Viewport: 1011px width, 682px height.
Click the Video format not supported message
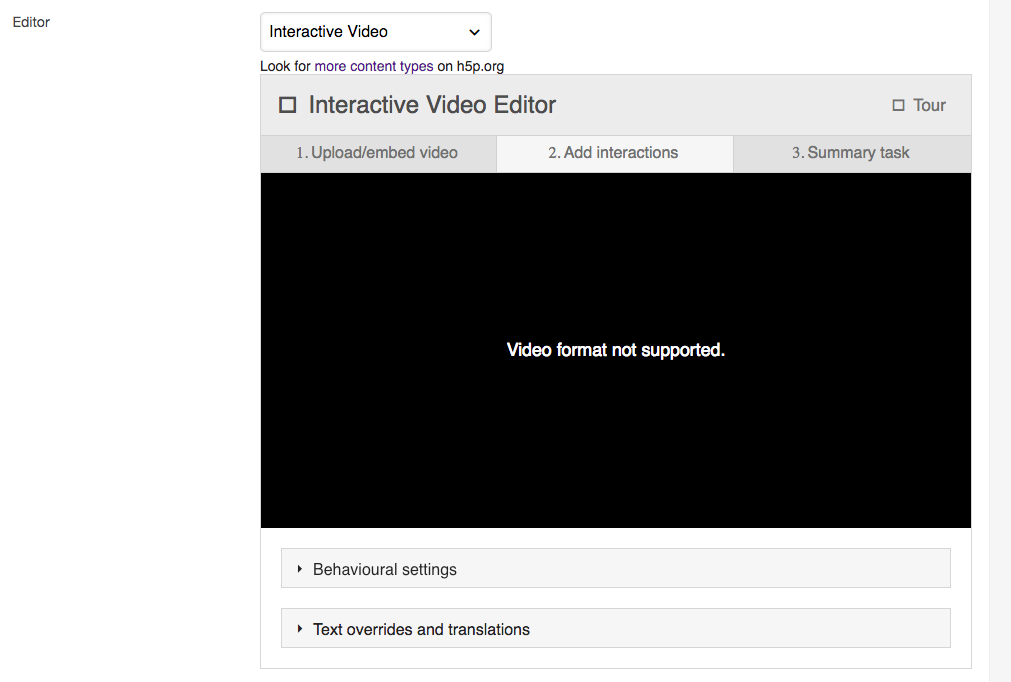tap(616, 350)
